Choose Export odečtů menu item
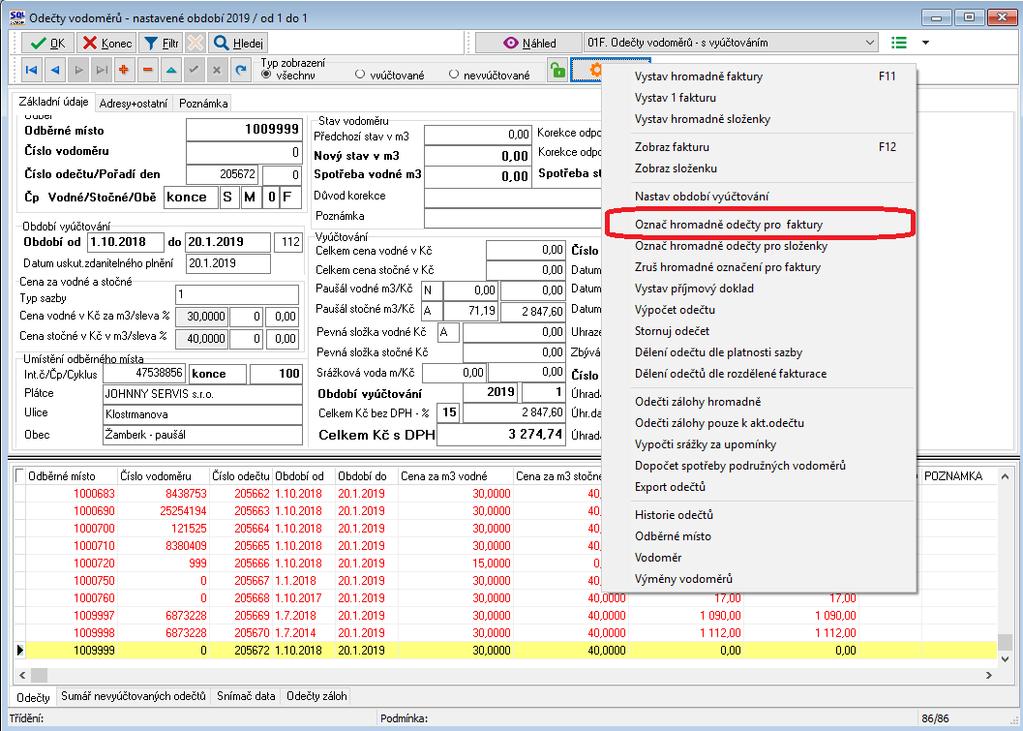Viewport: 1023px width, 731px height. coord(759,487)
